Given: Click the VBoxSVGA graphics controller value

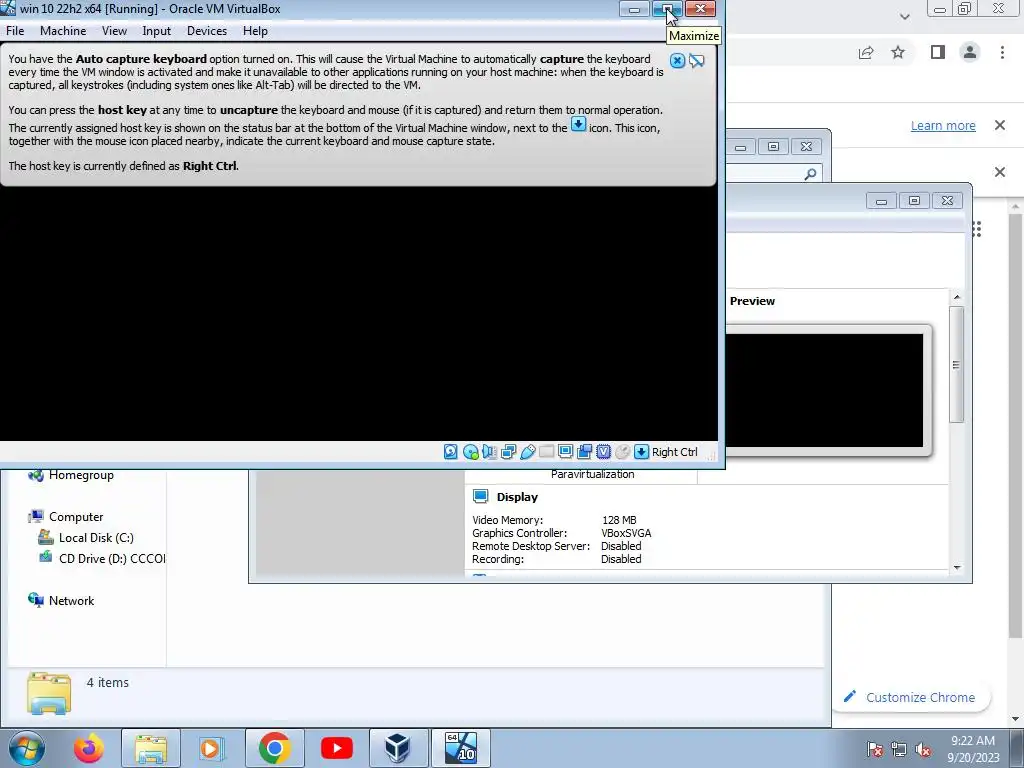Looking at the screenshot, I should pyautogui.click(x=626, y=533).
